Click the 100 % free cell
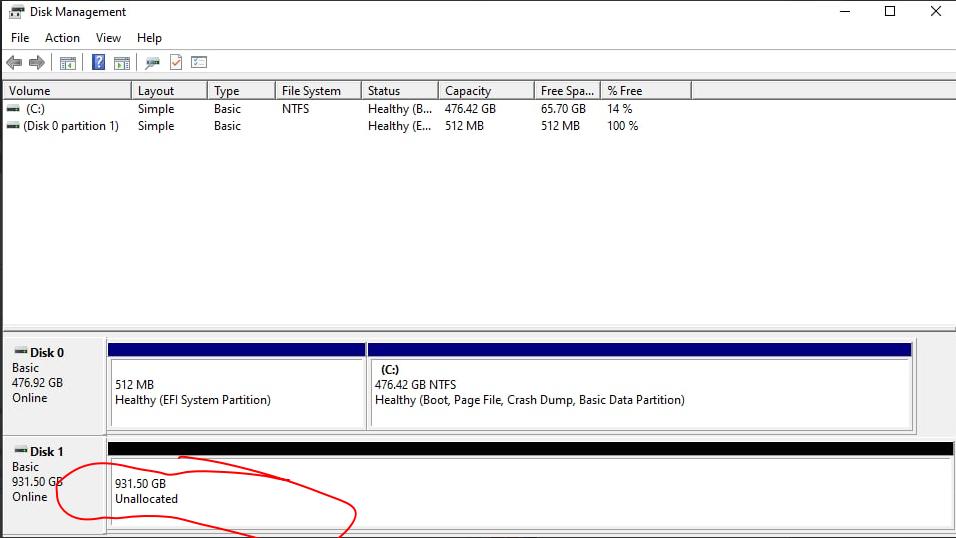The width and height of the screenshot is (956, 538). (x=622, y=126)
